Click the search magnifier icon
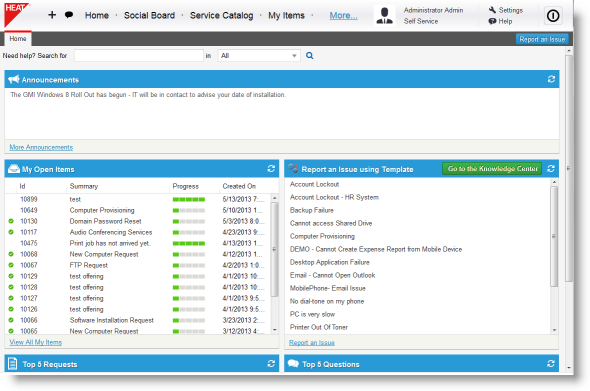The height and width of the screenshot is (391, 590). 309,56
